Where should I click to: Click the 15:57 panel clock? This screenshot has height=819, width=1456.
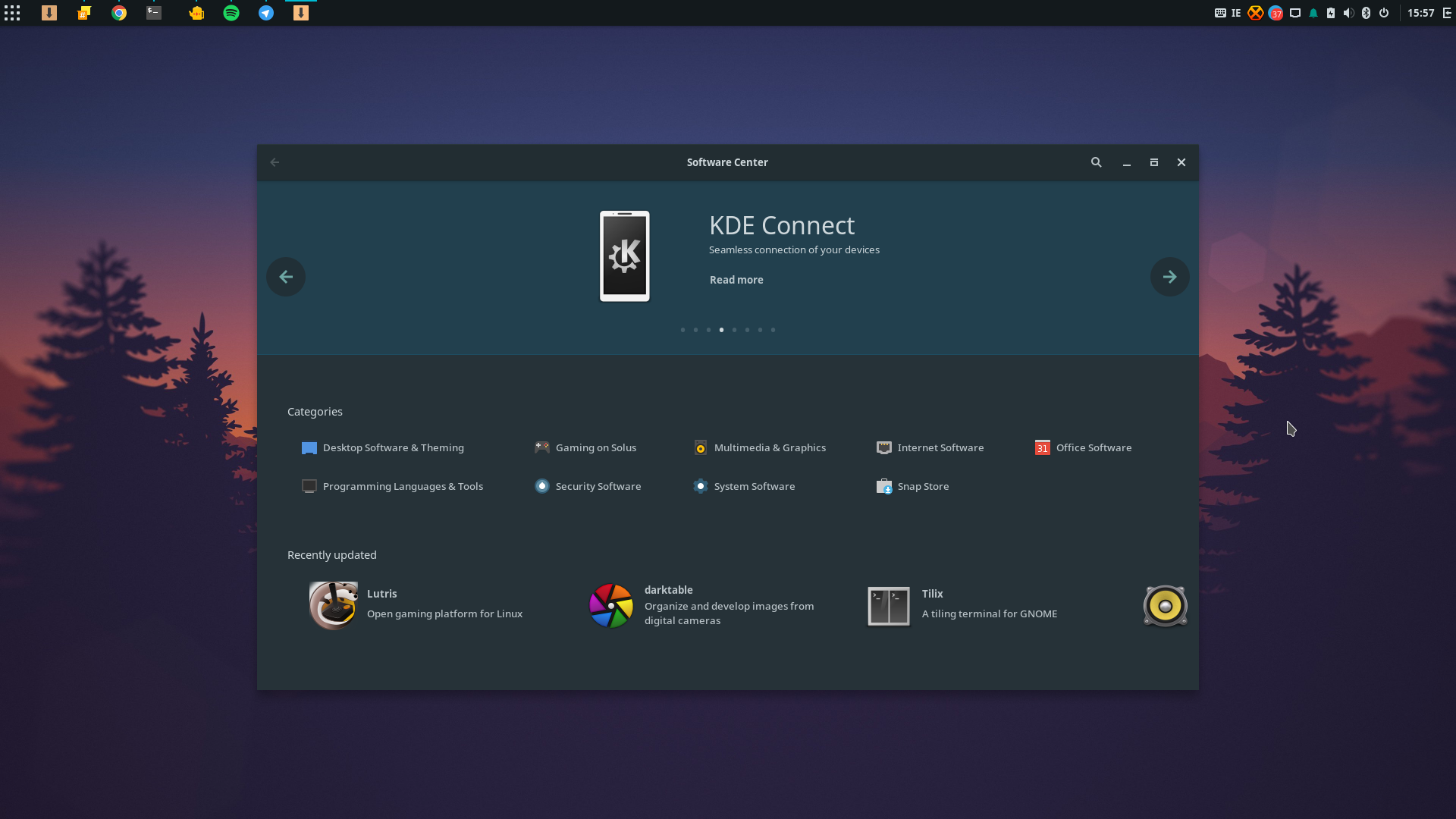click(x=1420, y=13)
